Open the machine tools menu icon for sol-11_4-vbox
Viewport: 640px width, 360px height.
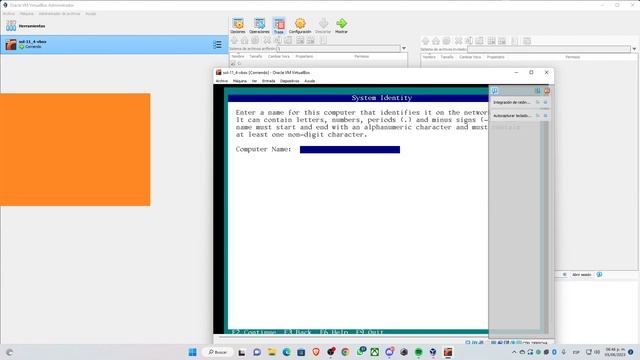tap(217, 44)
